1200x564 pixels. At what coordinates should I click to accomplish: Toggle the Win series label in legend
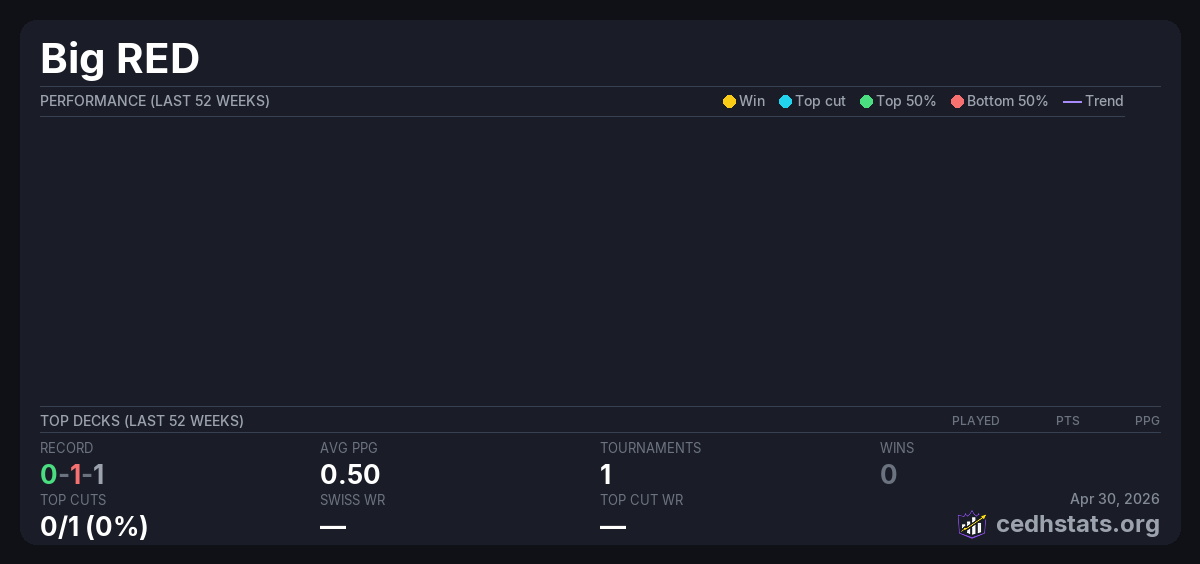pos(751,101)
